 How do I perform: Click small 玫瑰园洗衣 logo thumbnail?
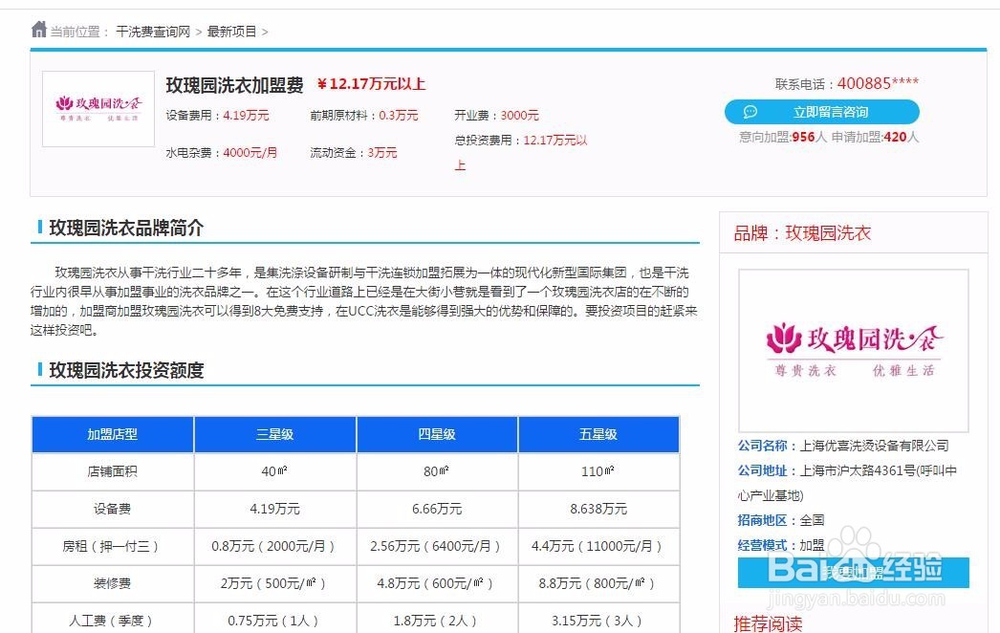[98, 109]
